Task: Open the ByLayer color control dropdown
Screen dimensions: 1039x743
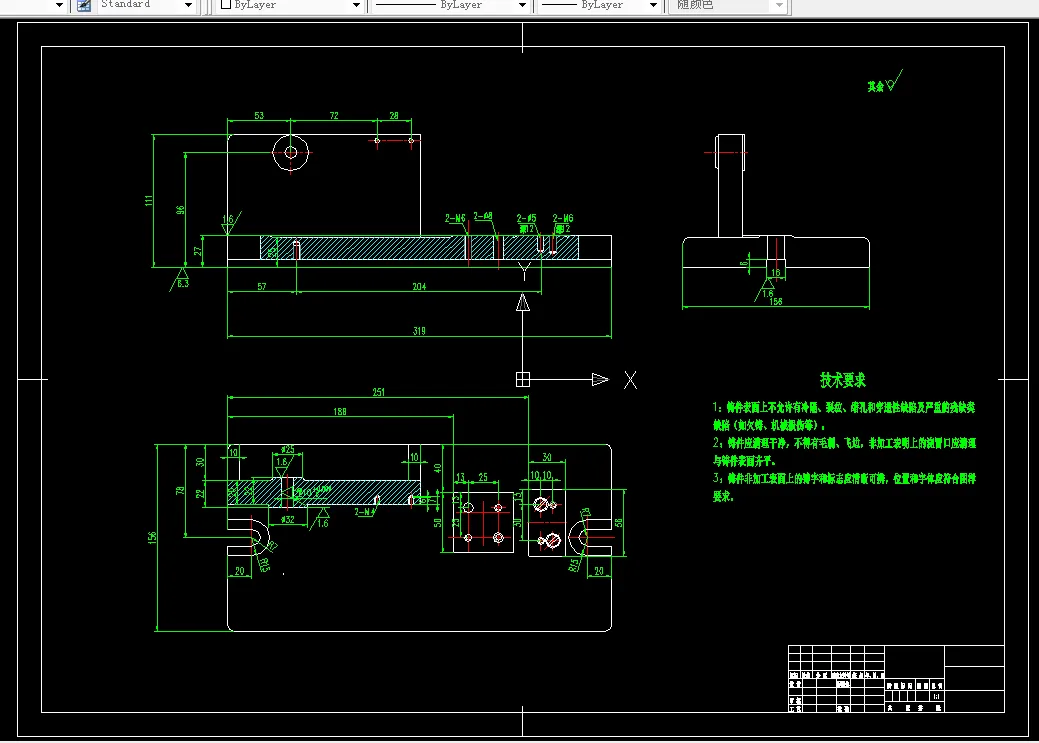Action: [356, 5]
